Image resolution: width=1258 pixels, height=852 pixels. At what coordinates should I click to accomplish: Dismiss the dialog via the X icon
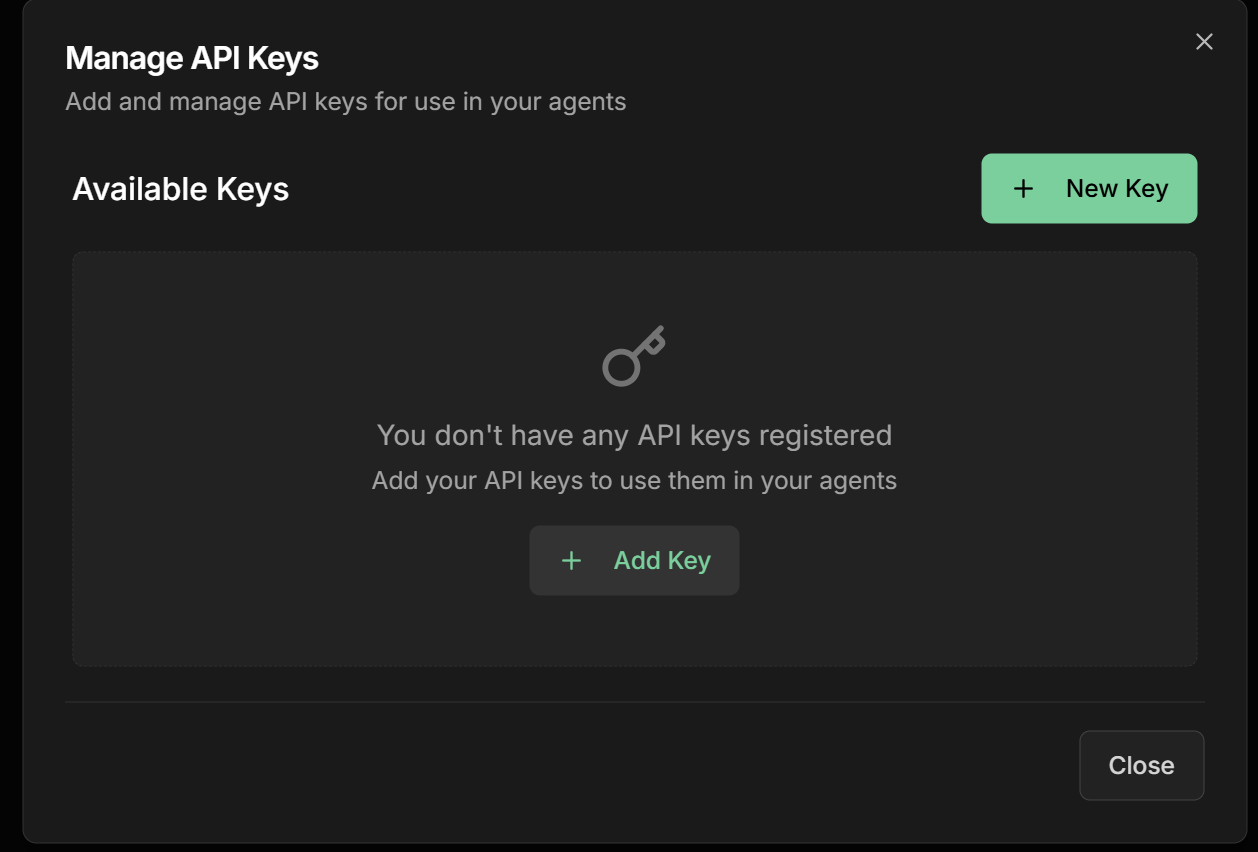coord(1203,41)
